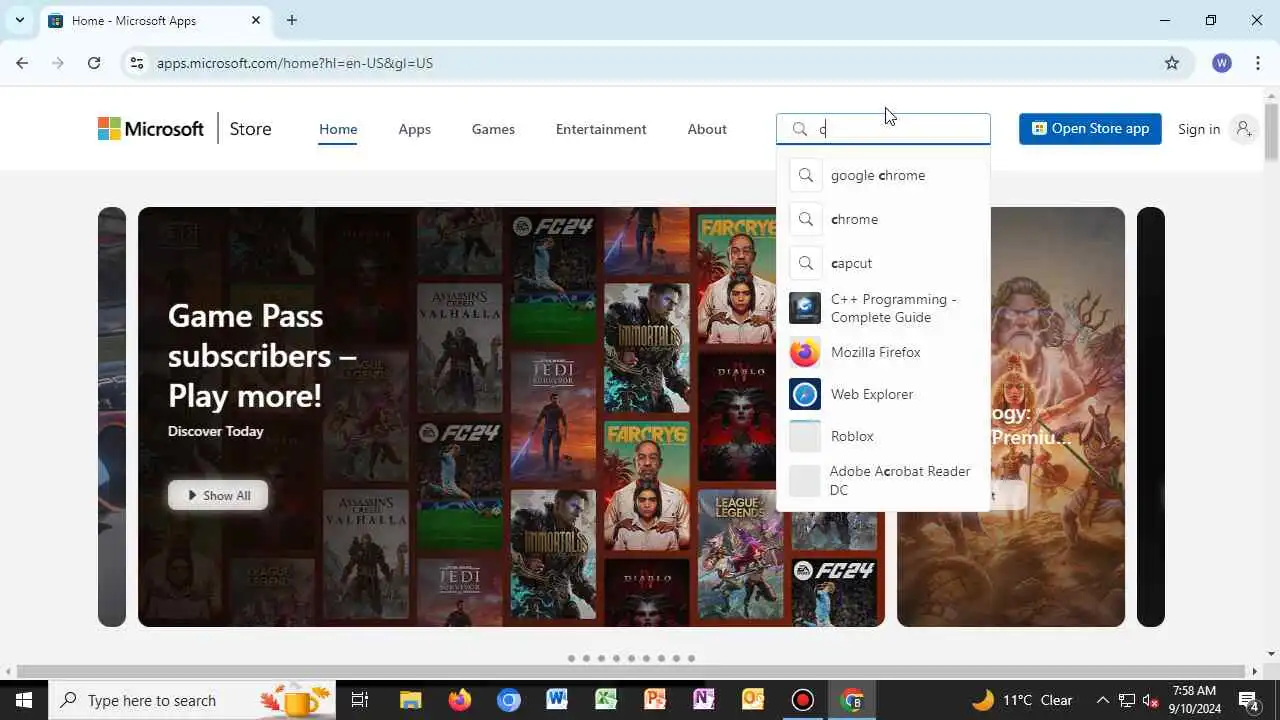This screenshot has height=720, width=1280.
Task: Click the muted volume tray icon
Action: coord(1150,700)
